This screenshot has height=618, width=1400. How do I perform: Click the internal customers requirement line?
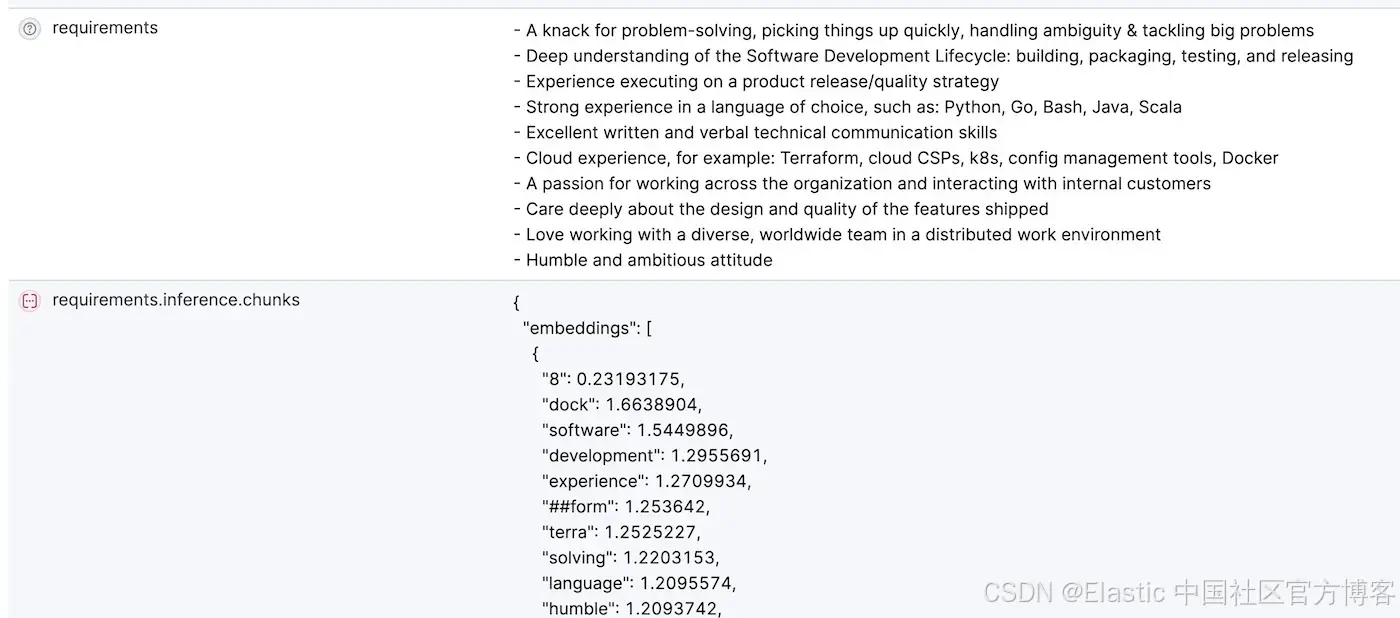[x=862, y=184]
